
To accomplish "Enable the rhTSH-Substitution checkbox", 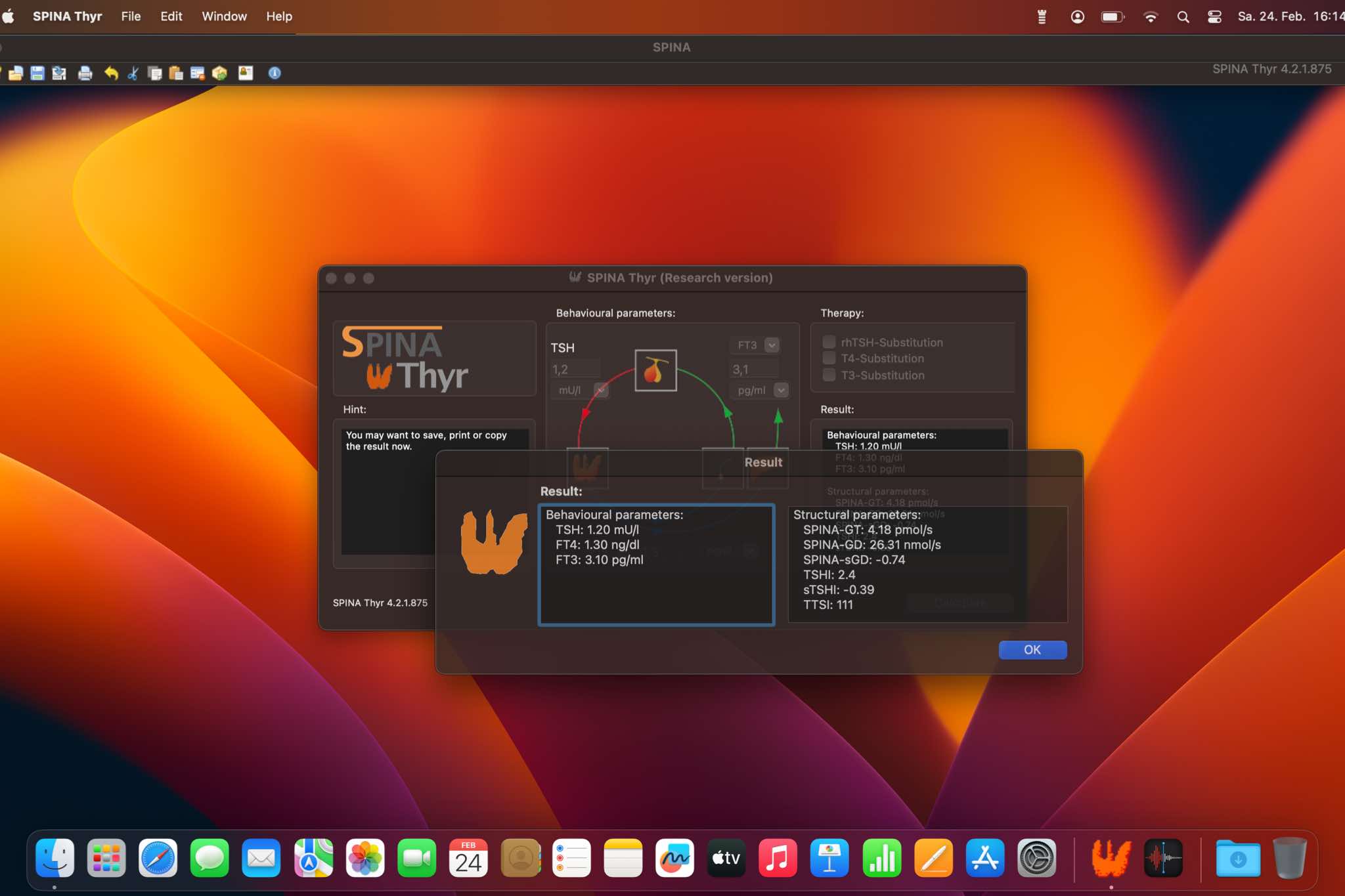I will click(829, 342).
